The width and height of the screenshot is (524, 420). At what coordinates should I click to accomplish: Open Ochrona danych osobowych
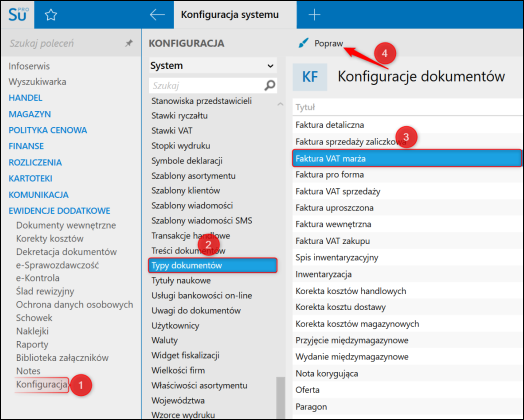75,305
